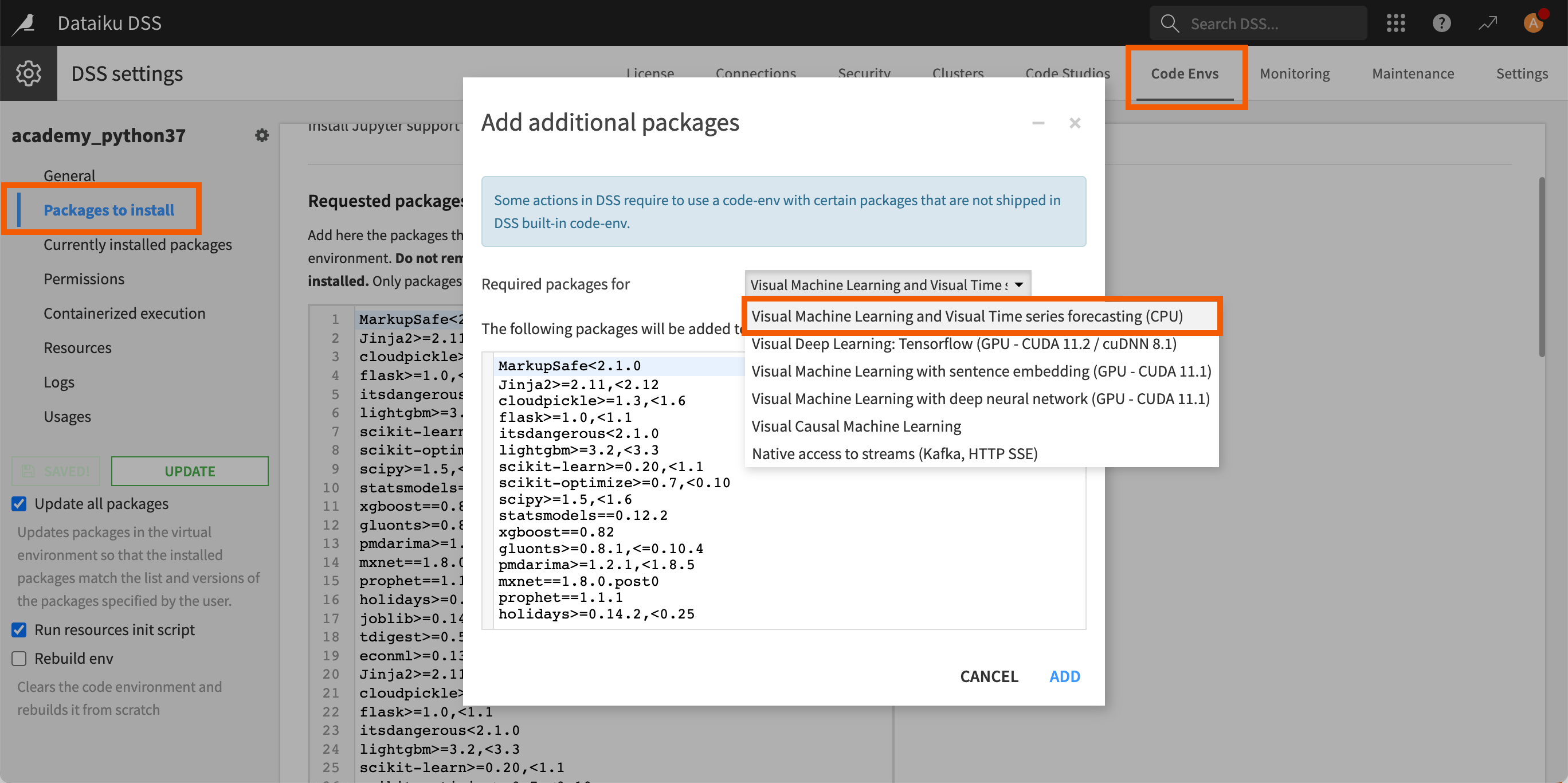Open the Connections tab
Viewport: 1568px width, 783px height.
[x=755, y=73]
